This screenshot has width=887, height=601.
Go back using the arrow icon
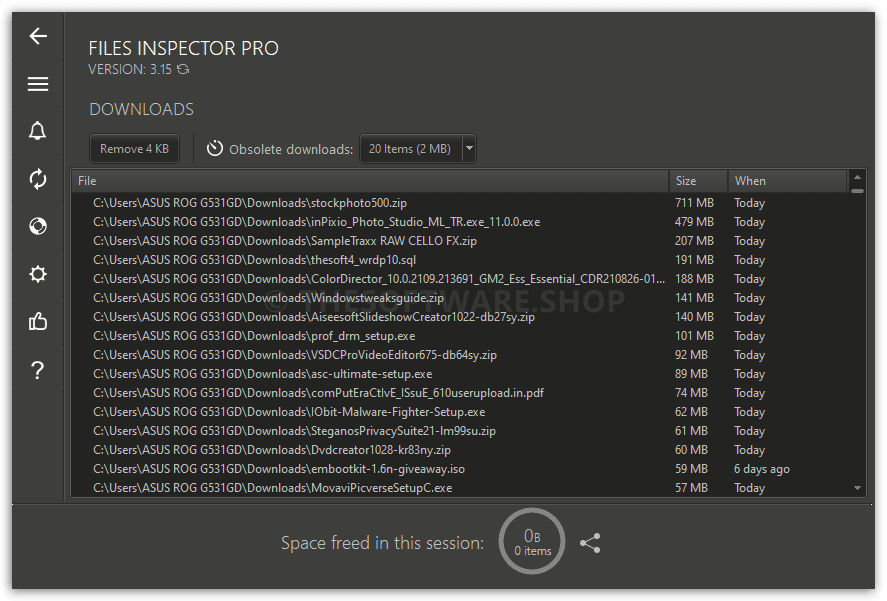point(38,36)
